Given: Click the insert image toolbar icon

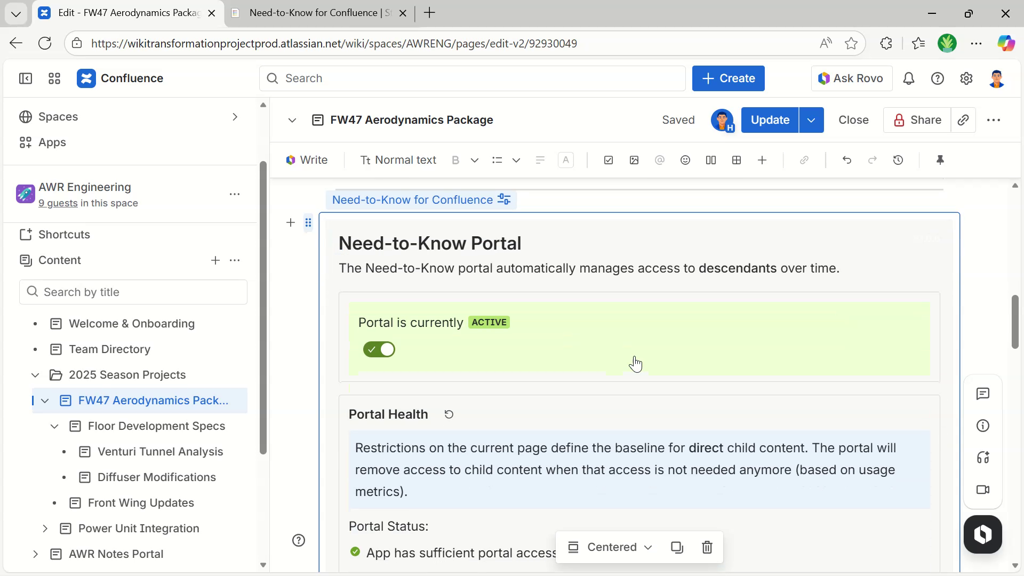Looking at the screenshot, I should [x=634, y=160].
